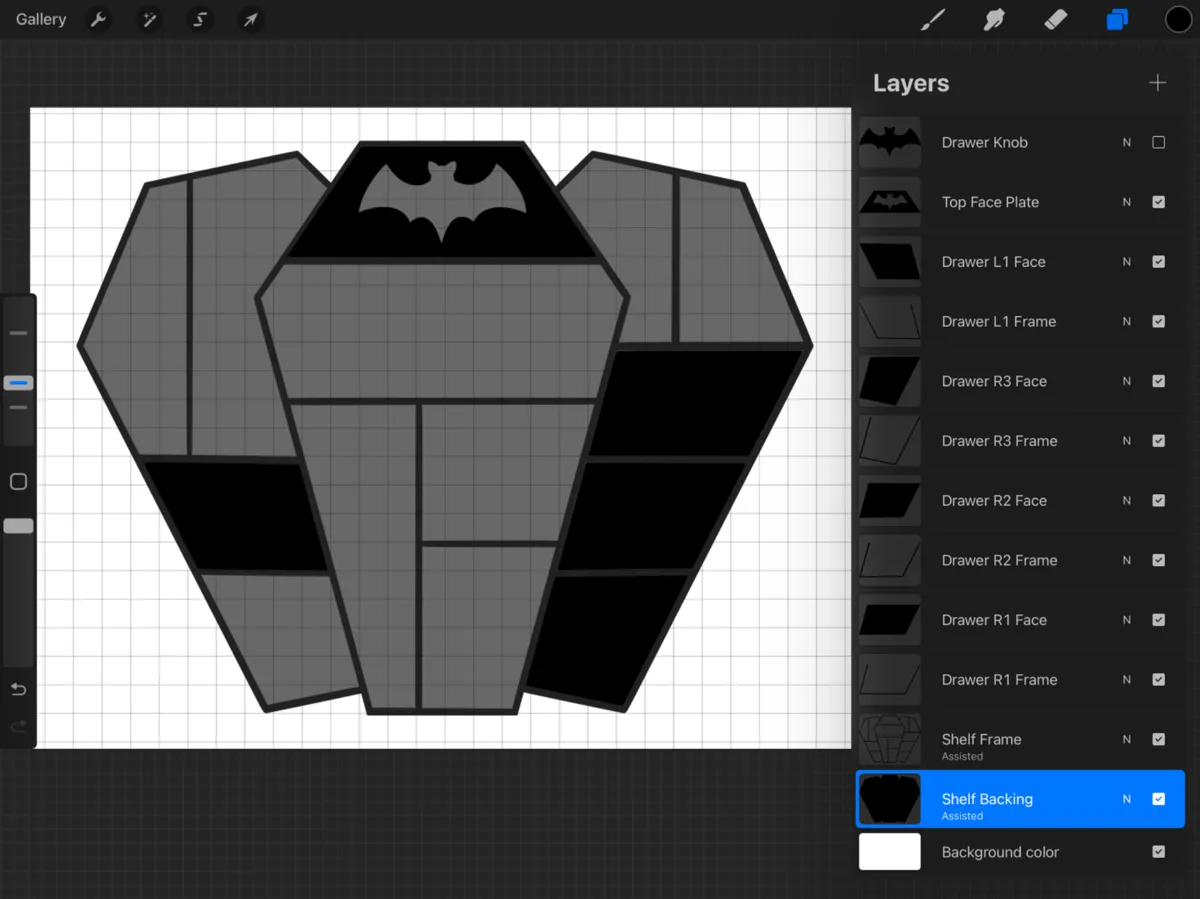Hide the Drawer R2 Frame layer
1200x899 pixels.
coord(1158,560)
